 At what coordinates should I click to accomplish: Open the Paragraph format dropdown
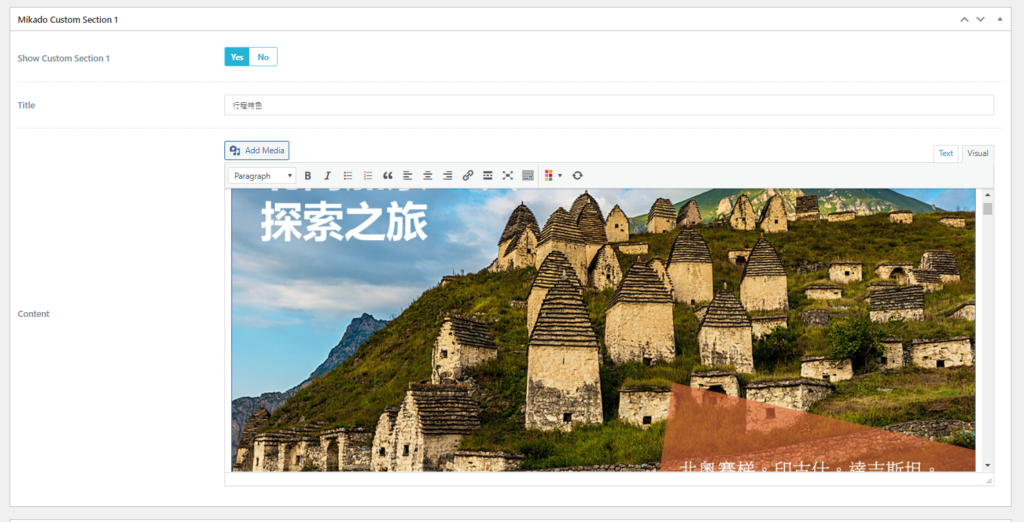(x=262, y=176)
